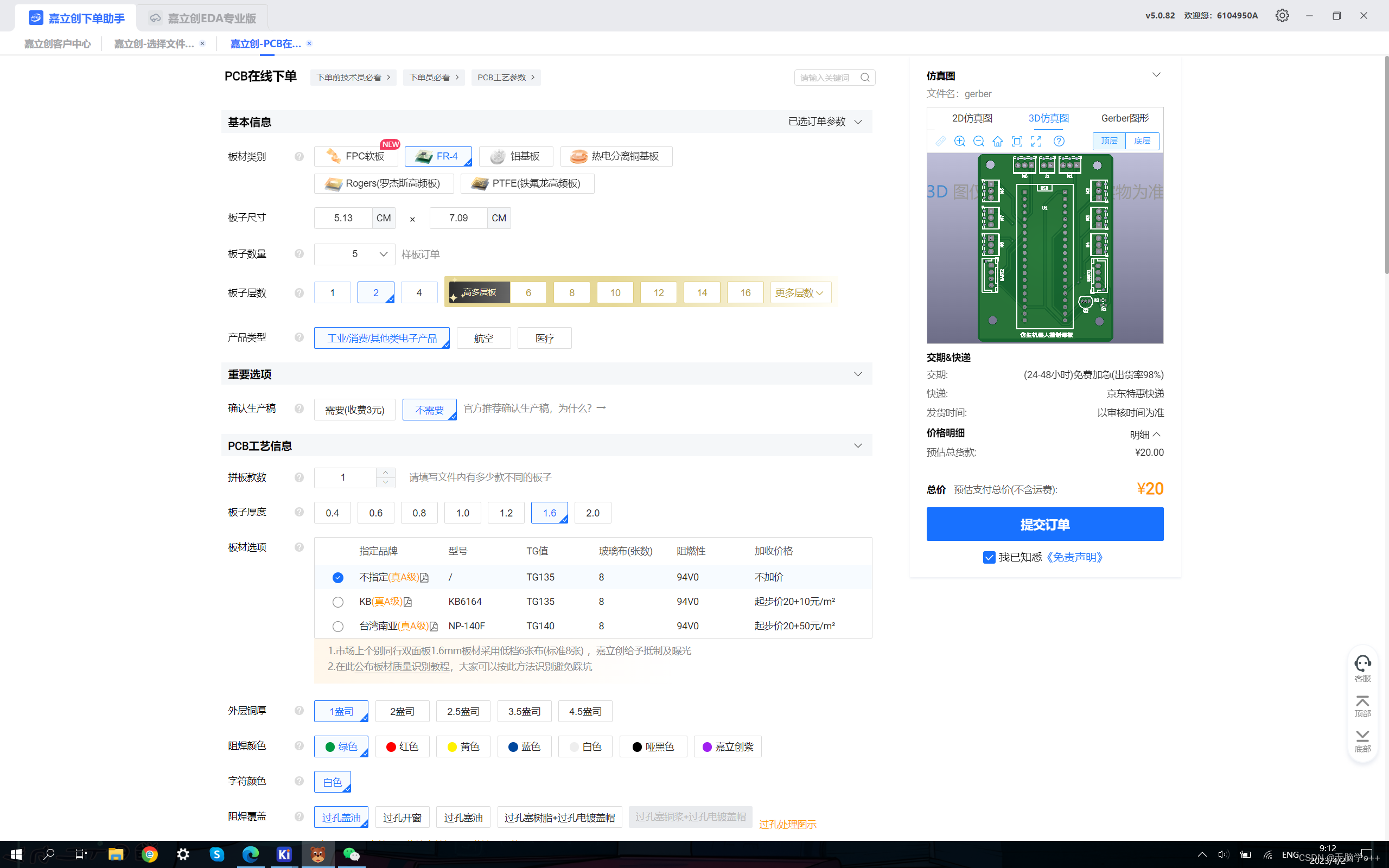Image resolution: width=1389 pixels, height=868 pixels.
Task: Open 过孔处理图示 link
Action: tap(787, 825)
